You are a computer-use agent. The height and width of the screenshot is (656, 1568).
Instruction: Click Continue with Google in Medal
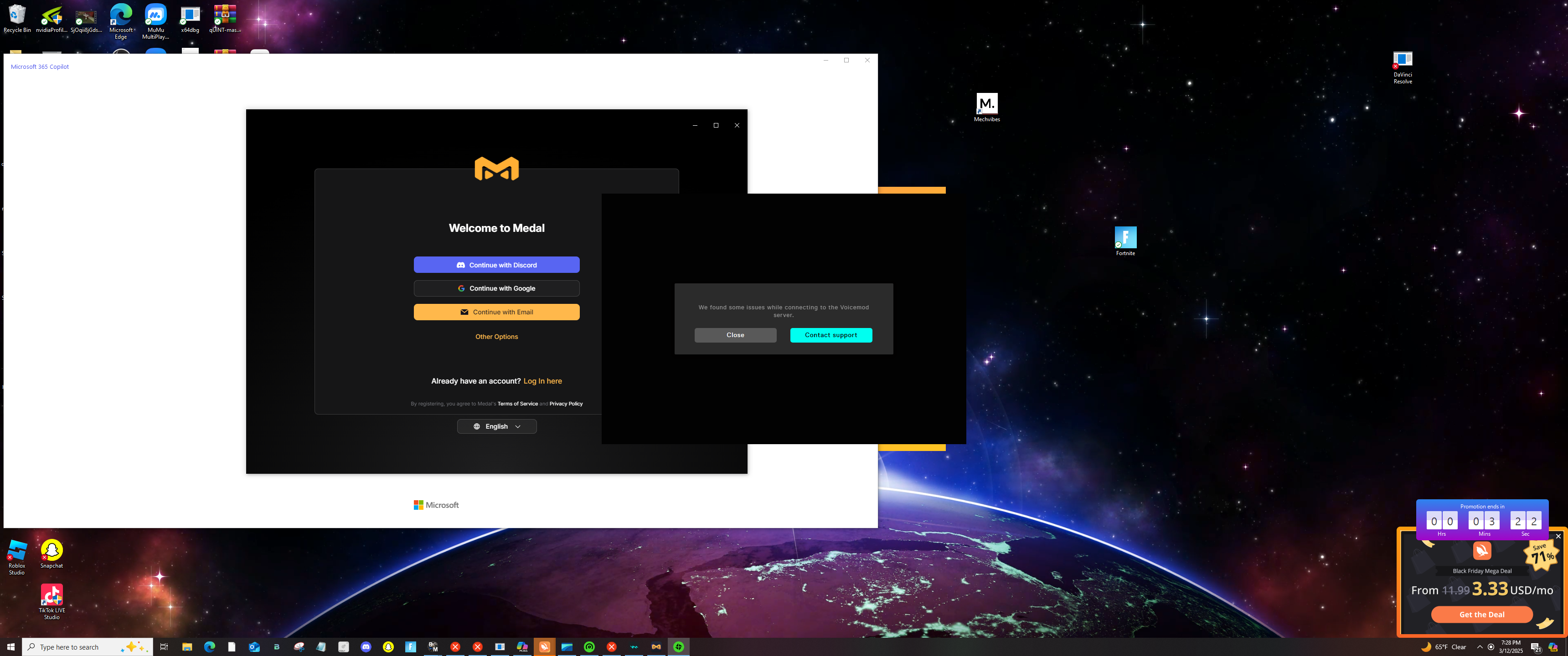pos(497,288)
